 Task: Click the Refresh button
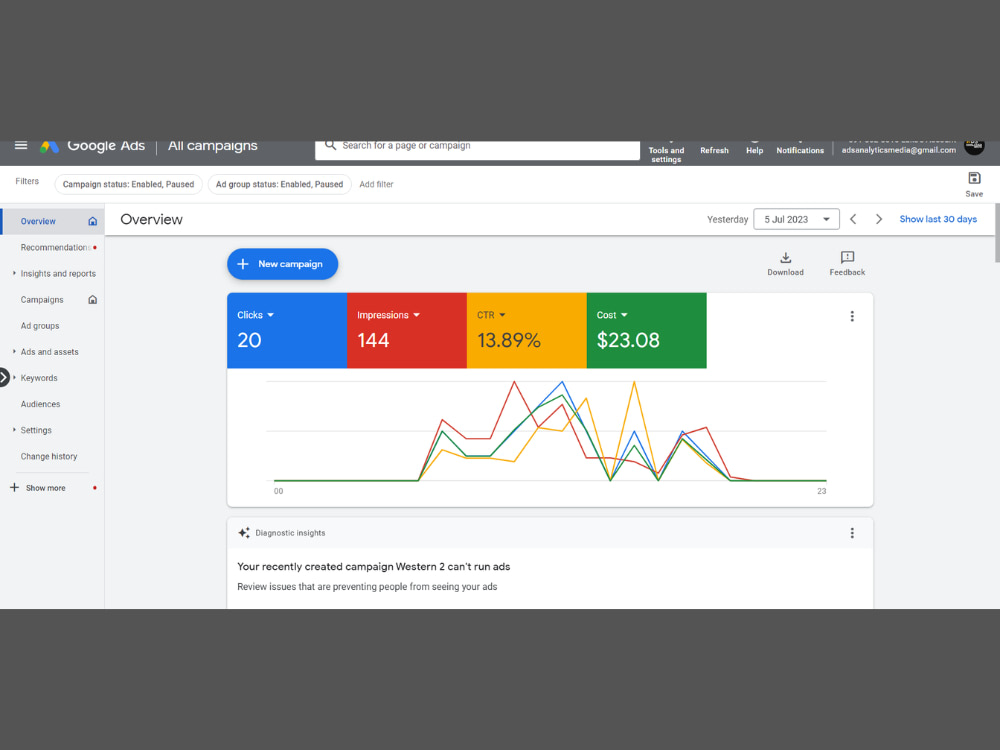point(714,149)
